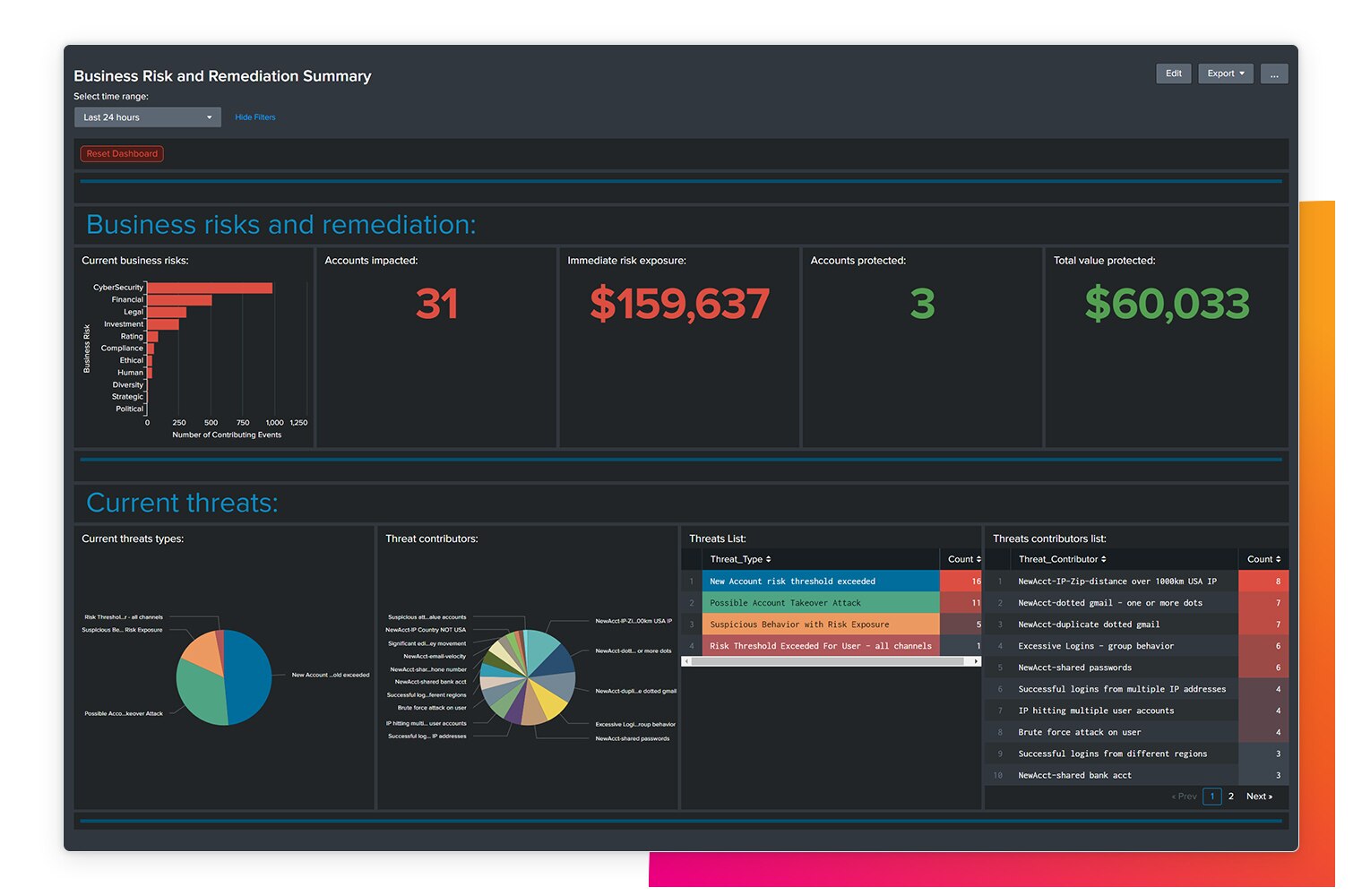1362x896 pixels.
Task: Sort the Threats List by Threat_Type
Action: [740, 558]
